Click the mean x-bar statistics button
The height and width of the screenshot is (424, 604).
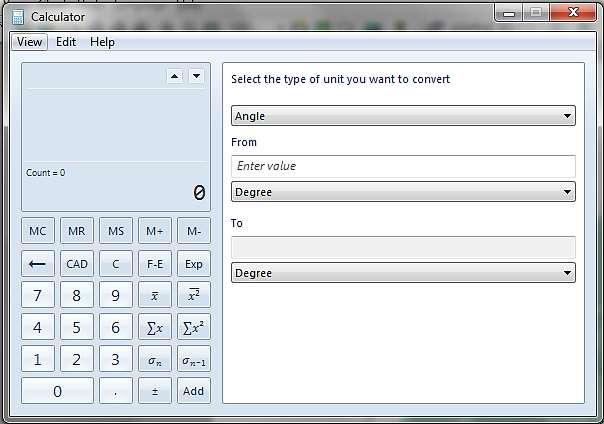click(155, 295)
